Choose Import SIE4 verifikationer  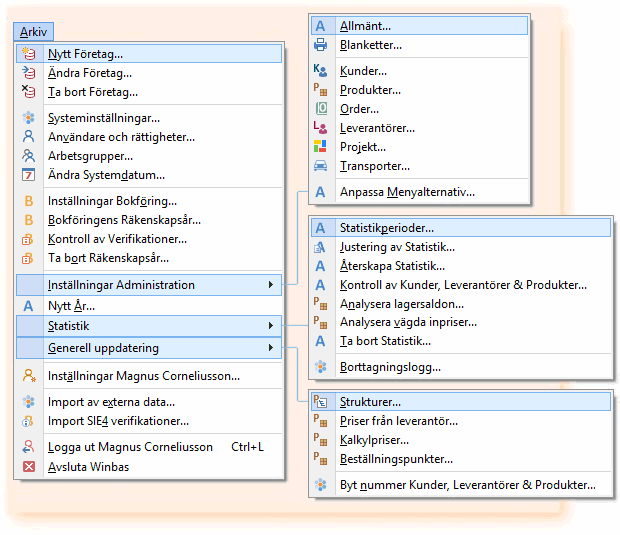[118, 421]
